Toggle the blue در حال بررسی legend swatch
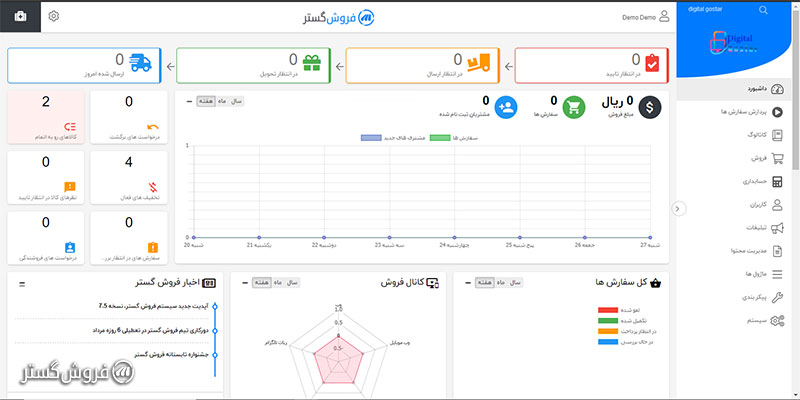 pos(608,342)
